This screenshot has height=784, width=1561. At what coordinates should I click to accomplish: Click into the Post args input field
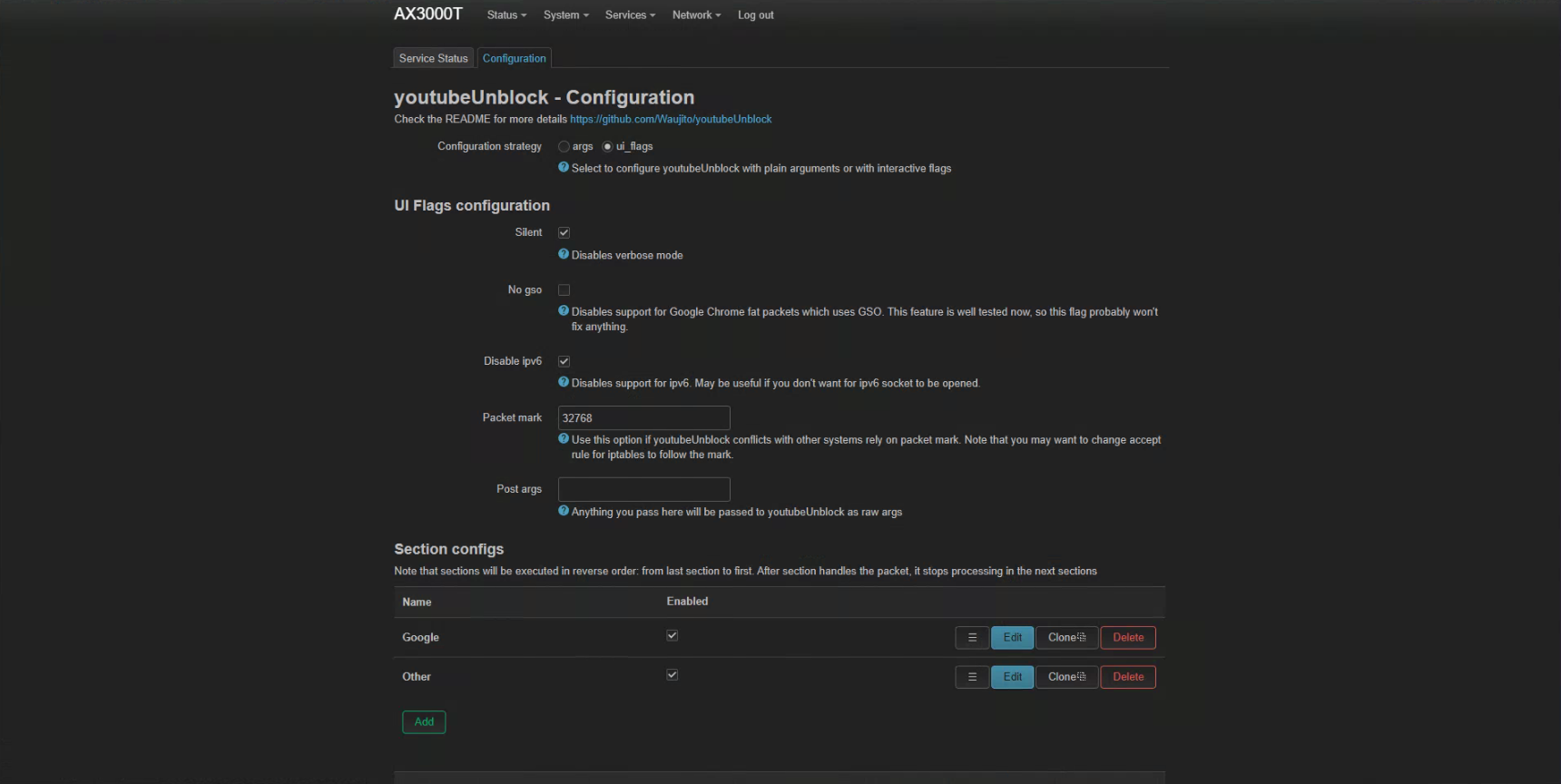point(643,489)
